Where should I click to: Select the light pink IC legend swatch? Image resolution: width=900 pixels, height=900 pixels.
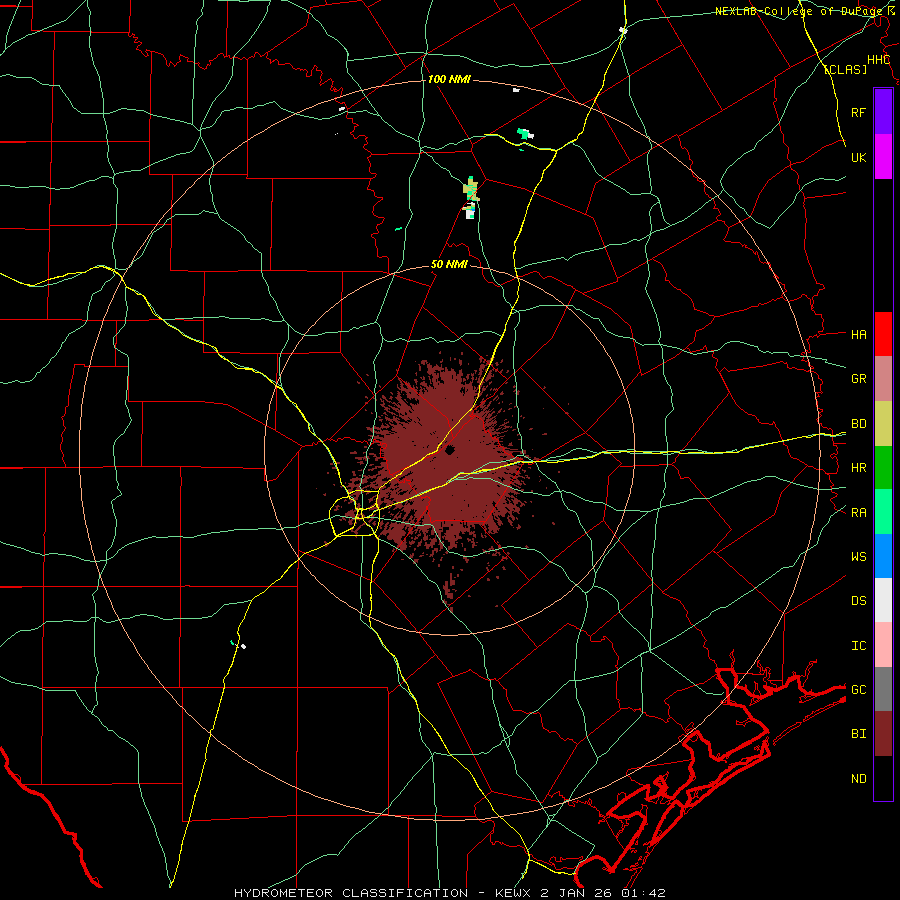(883, 645)
